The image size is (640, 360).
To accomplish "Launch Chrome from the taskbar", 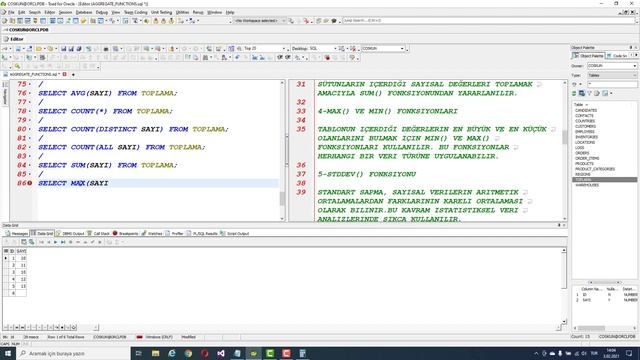I will pos(188,353).
